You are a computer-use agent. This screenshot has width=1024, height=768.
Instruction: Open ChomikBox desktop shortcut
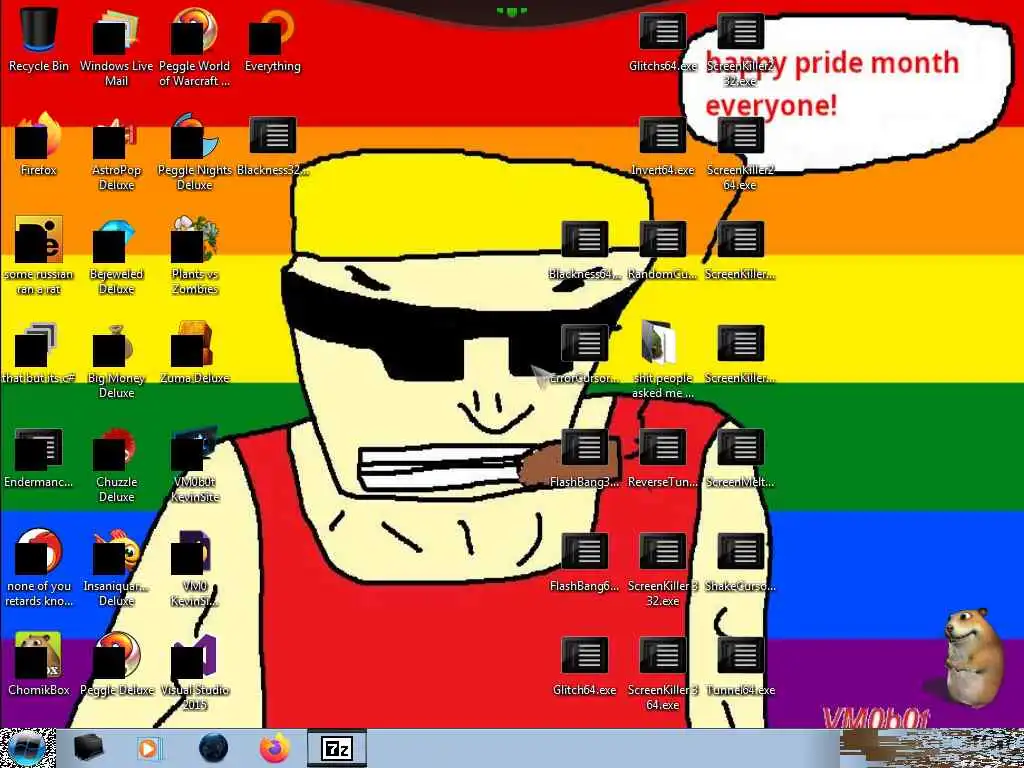(39, 663)
